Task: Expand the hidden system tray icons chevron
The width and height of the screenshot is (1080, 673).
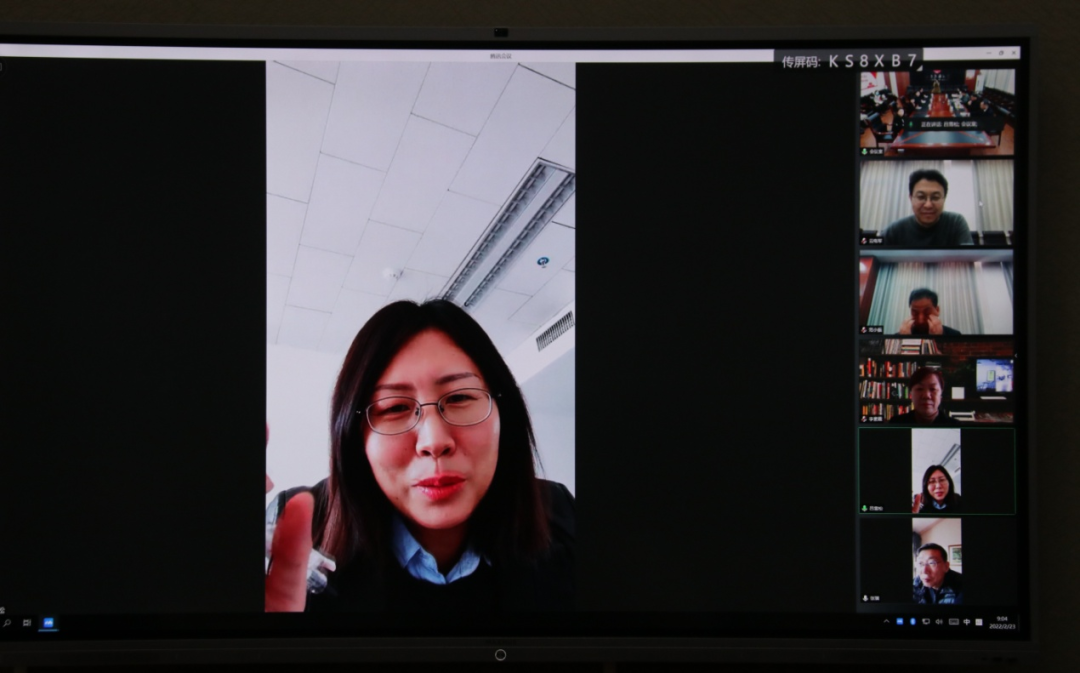Action: (887, 621)
